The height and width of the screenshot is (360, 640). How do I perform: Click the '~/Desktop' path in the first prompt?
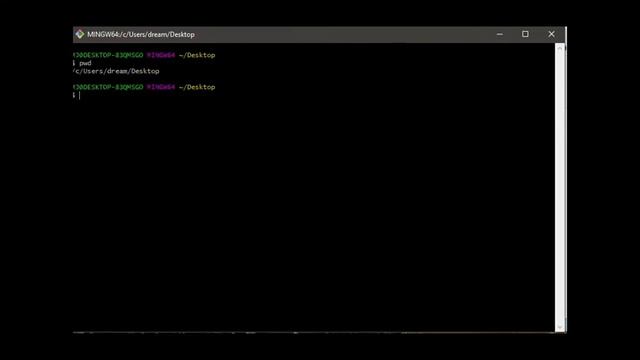[x=197, y=55]
